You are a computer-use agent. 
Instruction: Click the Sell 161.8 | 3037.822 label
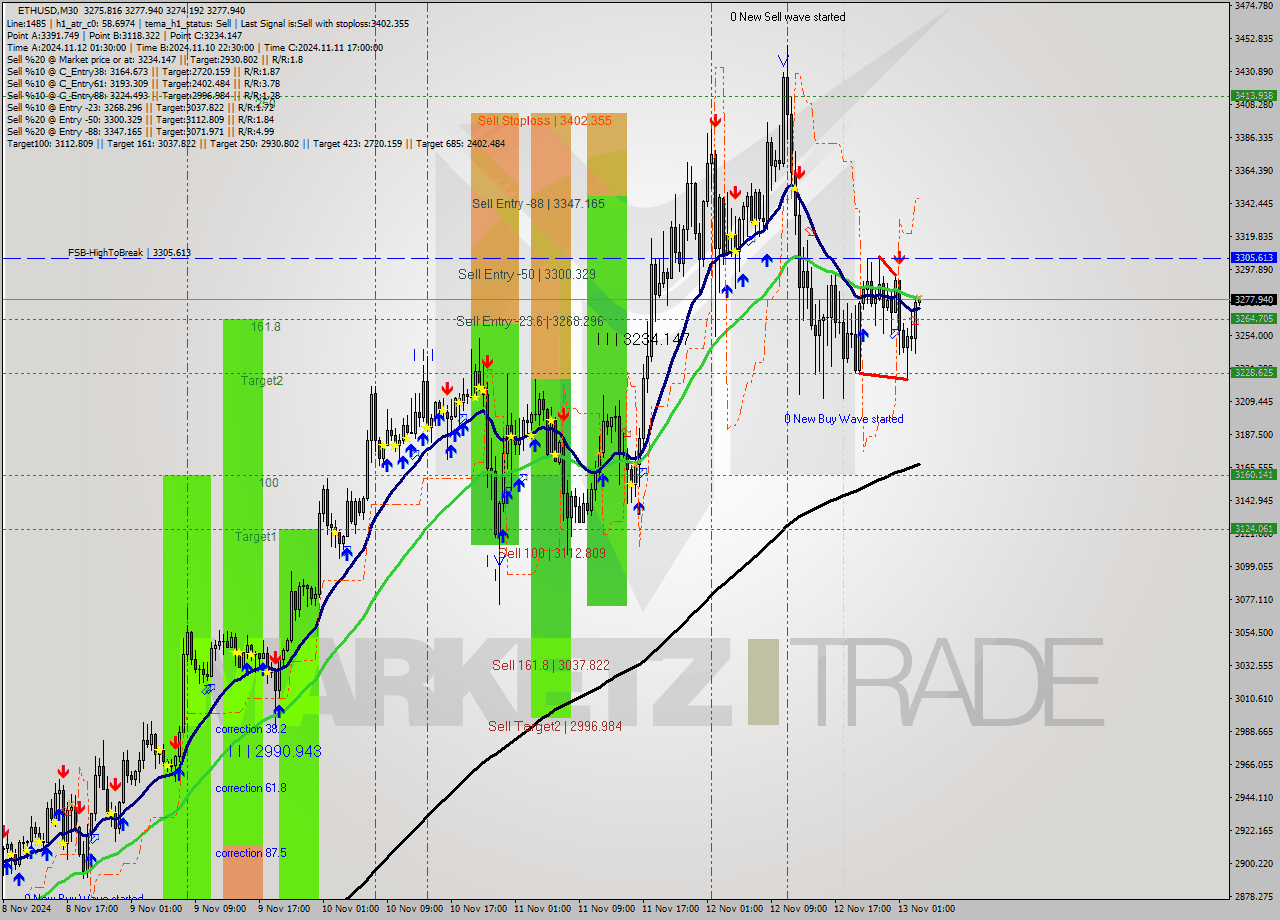pyautogui.click(x=551, y=665)
